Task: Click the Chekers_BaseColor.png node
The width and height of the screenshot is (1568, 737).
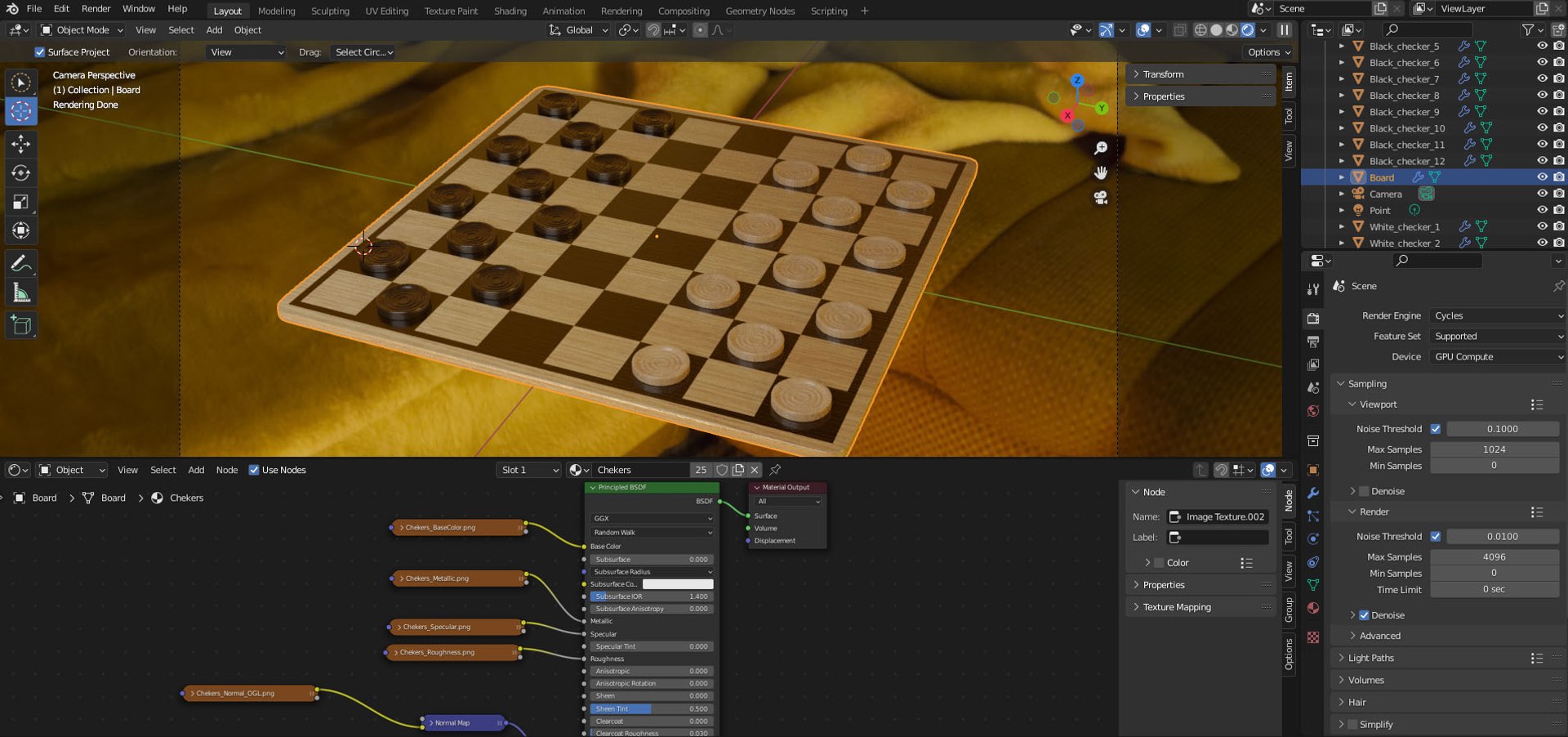Action: (459, 528)
